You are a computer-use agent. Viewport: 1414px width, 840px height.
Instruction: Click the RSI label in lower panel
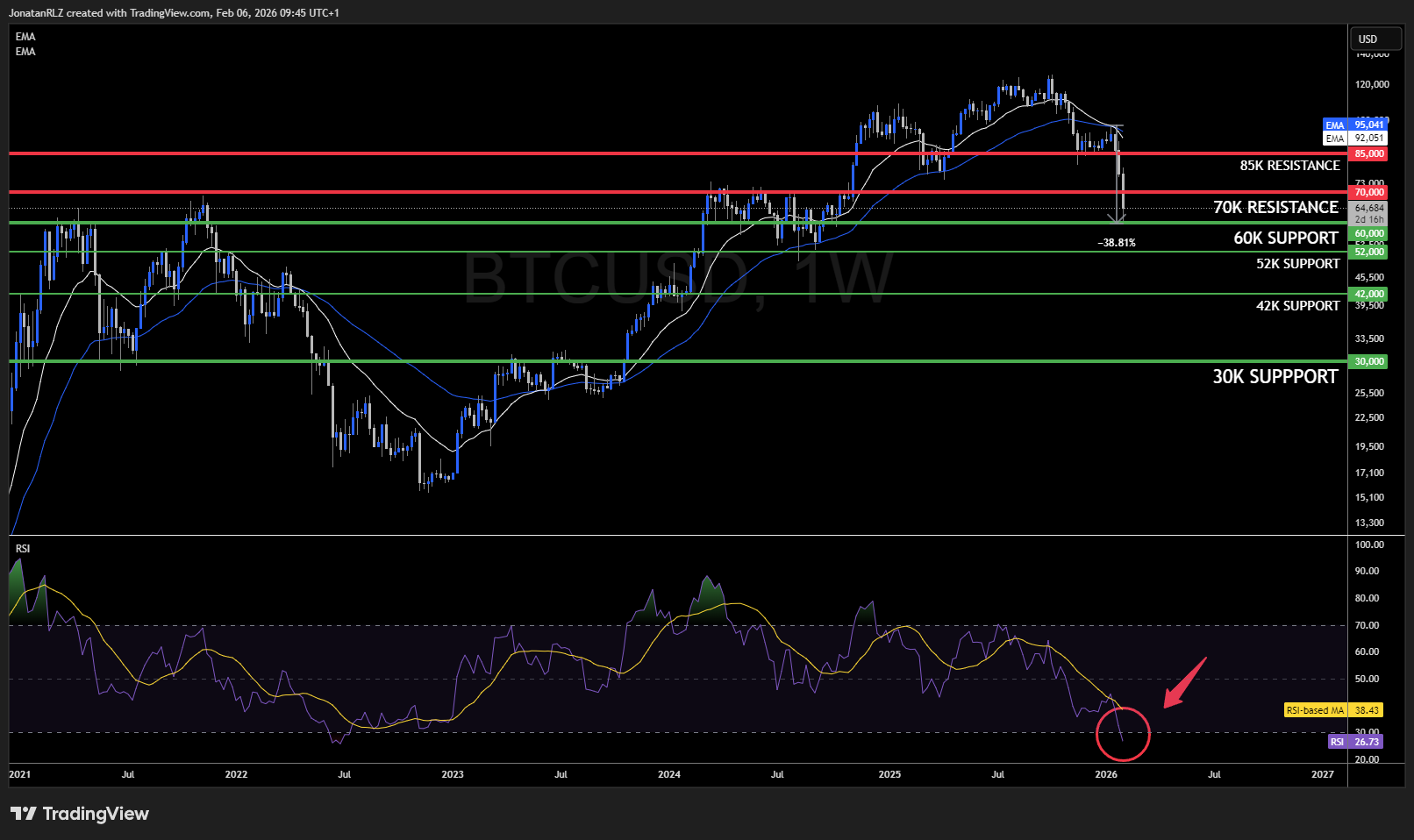(x=23, y=547)
